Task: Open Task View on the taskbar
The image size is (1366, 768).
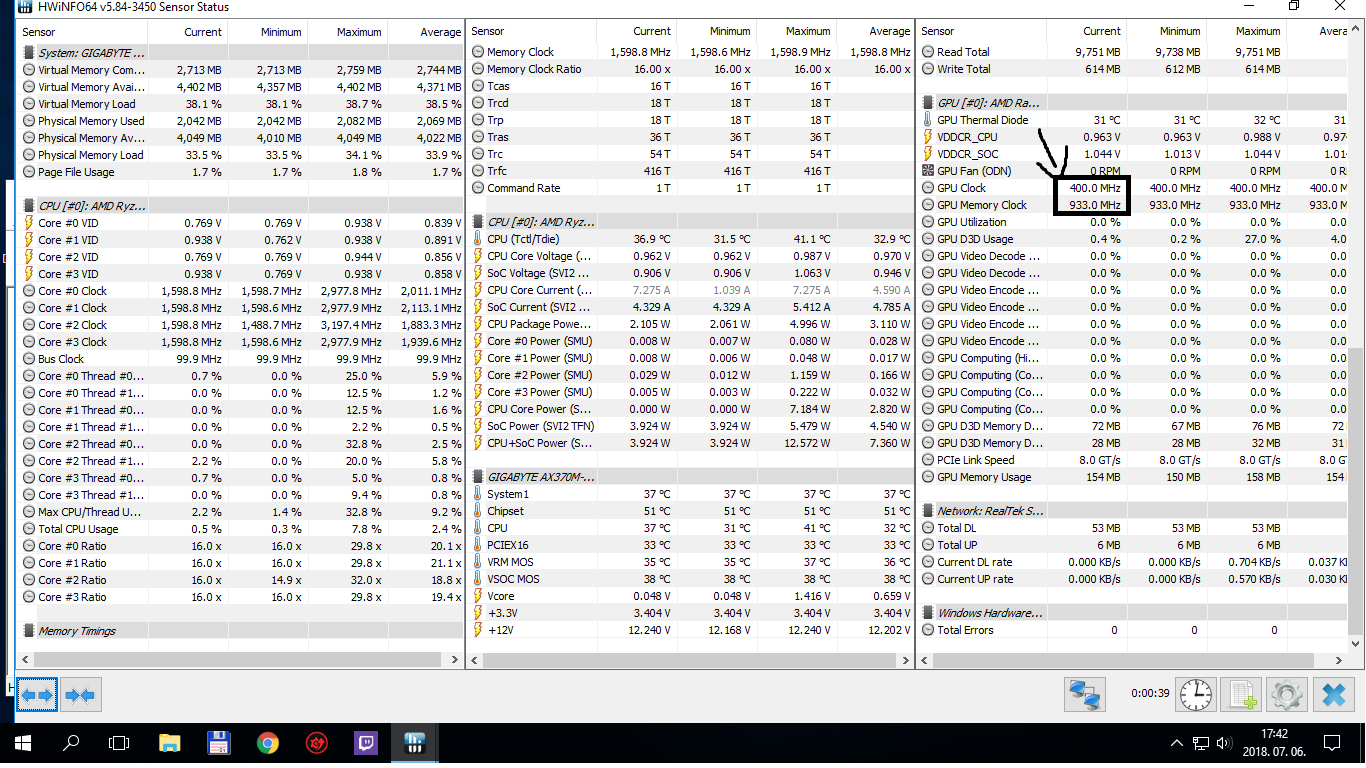Action: pos(119,743)
